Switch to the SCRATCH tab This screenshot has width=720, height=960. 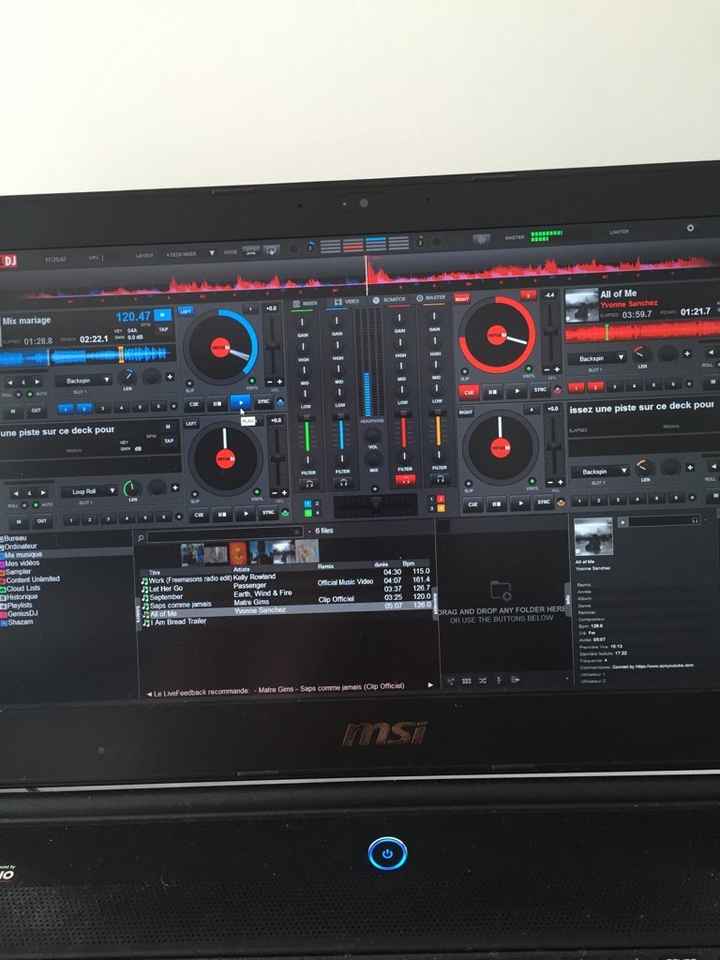tap(389, 300)
